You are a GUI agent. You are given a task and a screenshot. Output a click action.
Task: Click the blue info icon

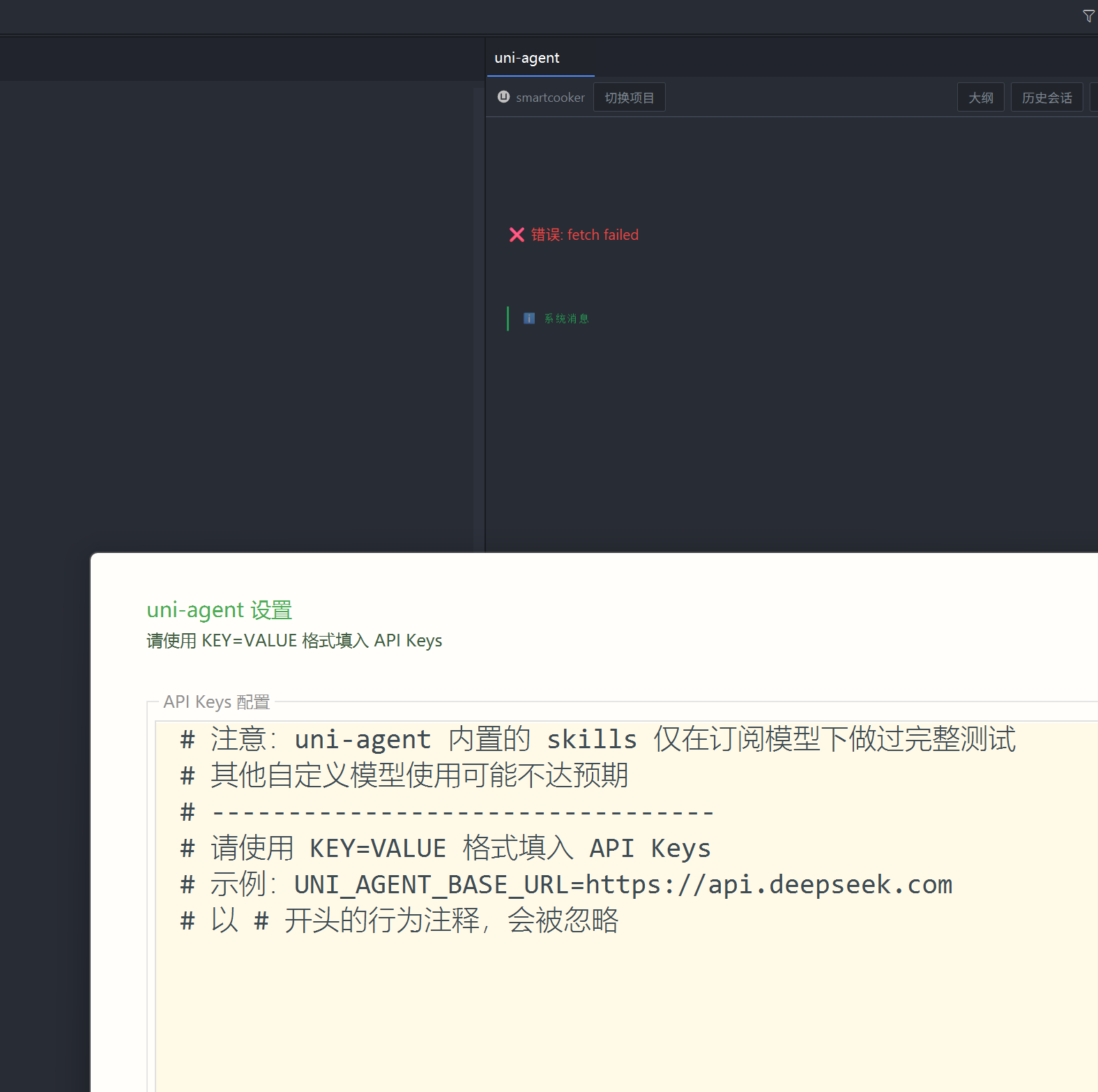click(529, 319)
